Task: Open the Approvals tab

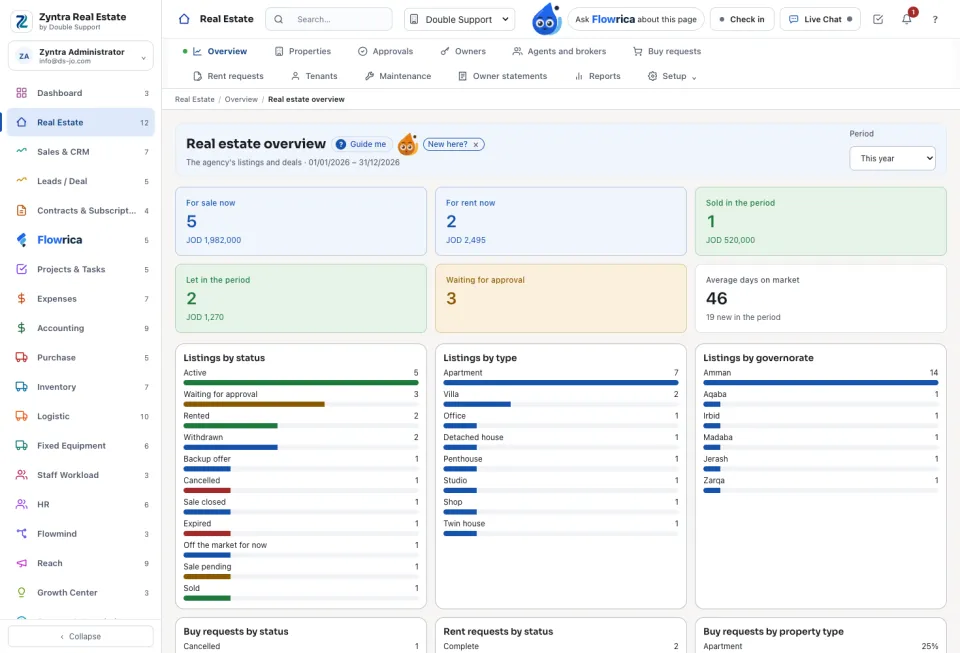Action: coord(385,51)
